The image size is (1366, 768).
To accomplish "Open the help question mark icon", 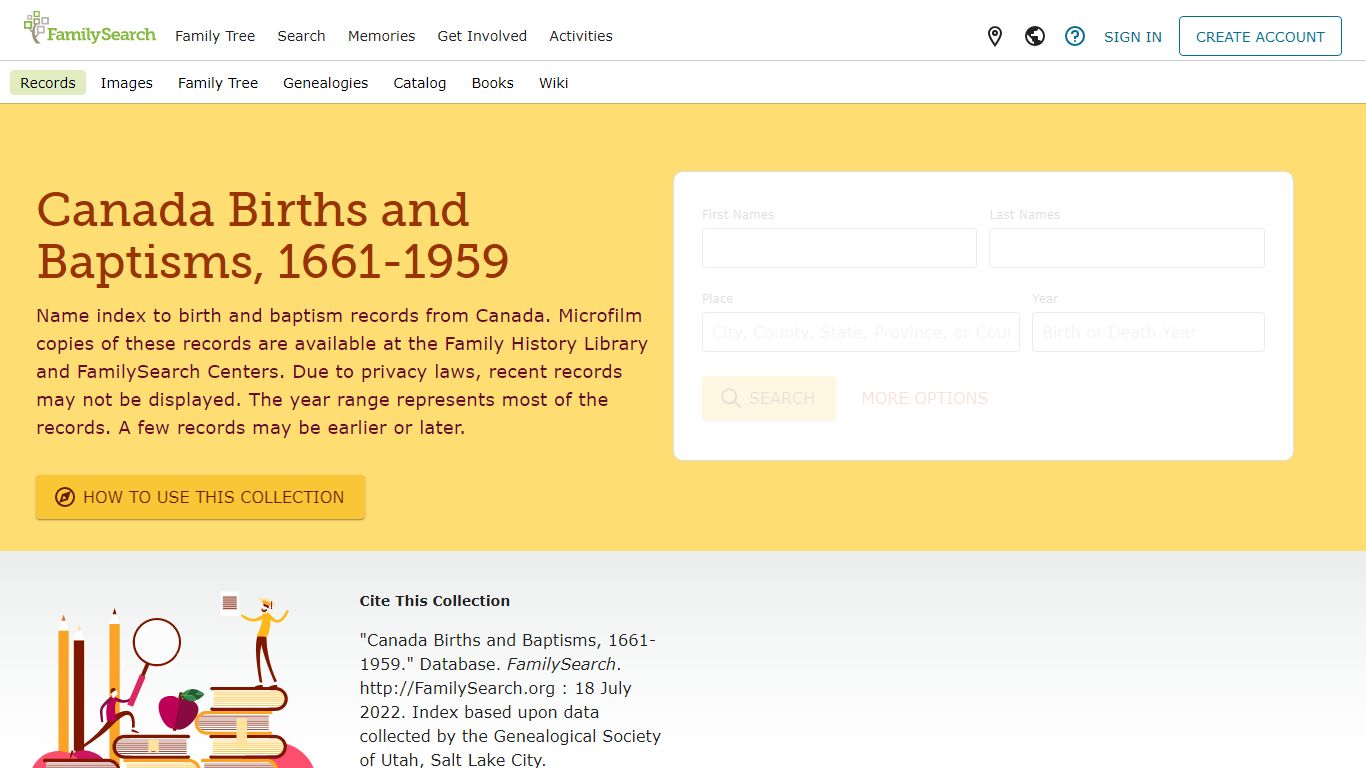I will point(1075,37).
